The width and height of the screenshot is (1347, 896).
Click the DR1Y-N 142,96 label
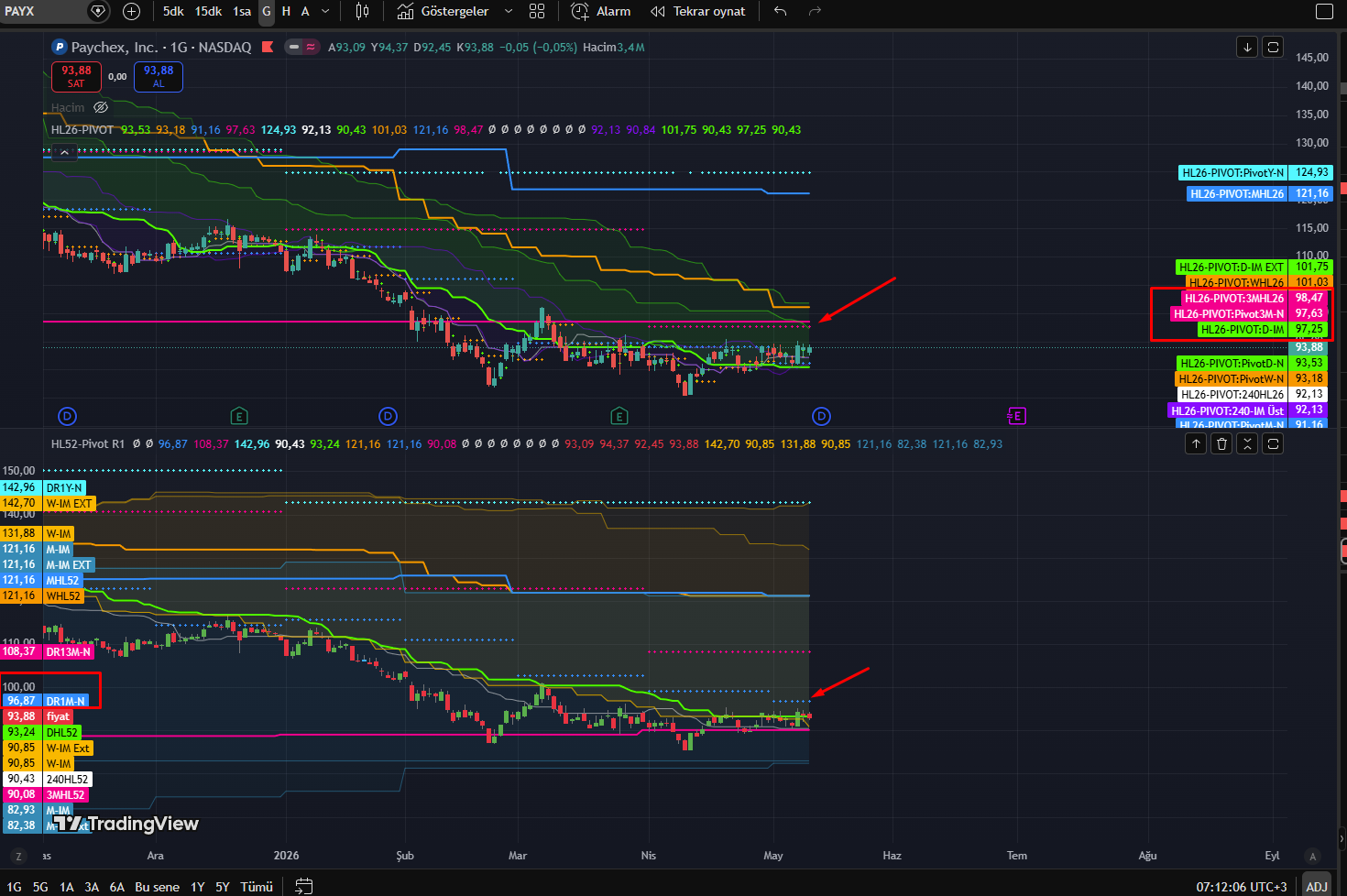[x=43, y=488]
